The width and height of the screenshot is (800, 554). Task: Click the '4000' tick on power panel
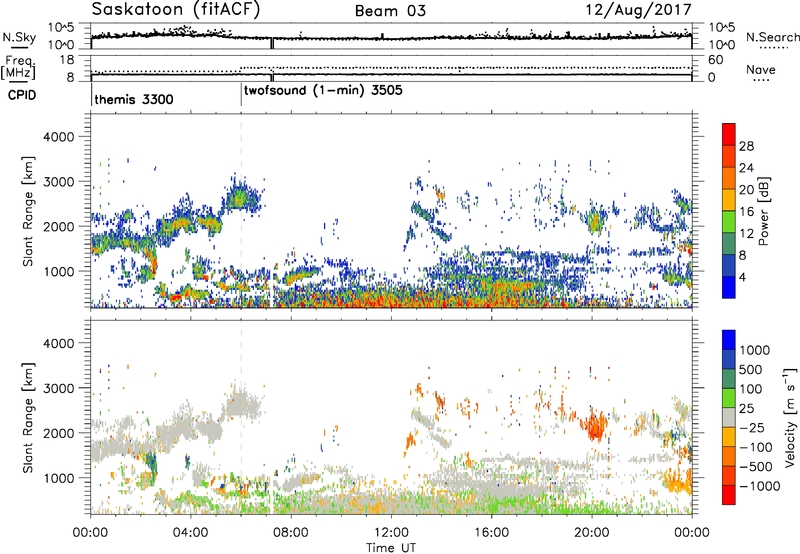pos(58,137)
